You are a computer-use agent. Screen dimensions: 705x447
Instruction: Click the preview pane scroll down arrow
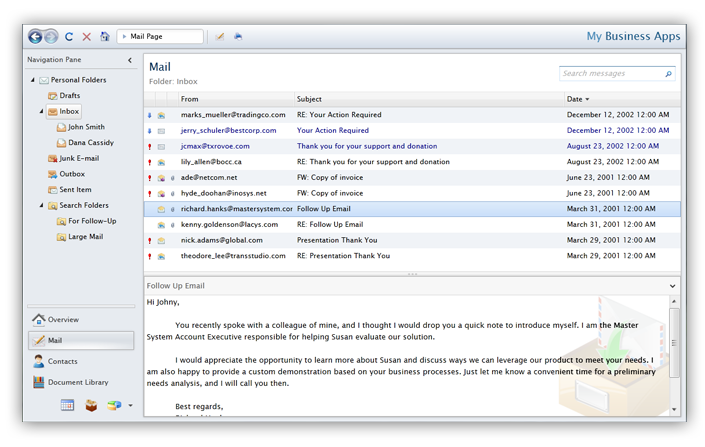(x=674, y=409)
